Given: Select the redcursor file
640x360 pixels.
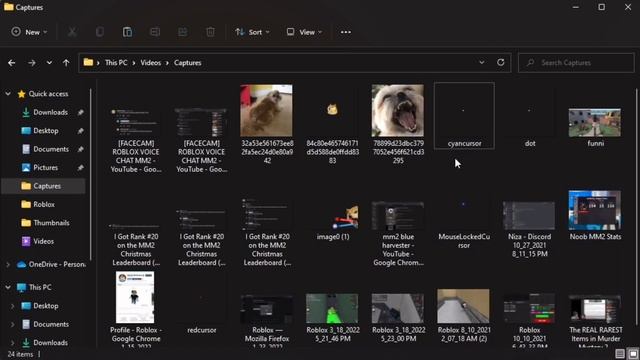Looking at the screenshot, I should tap(202, 314).
